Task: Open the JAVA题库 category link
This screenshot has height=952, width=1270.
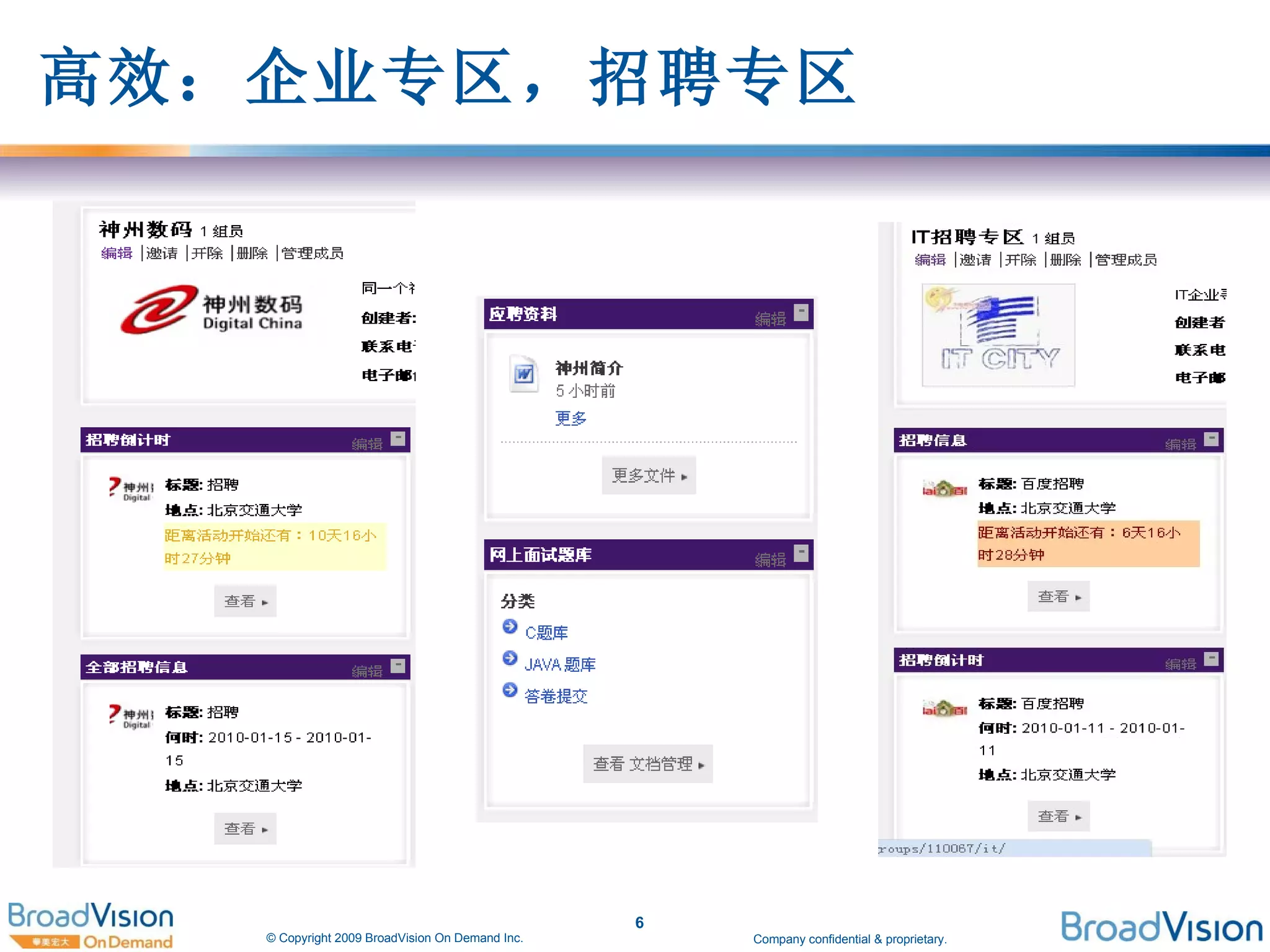Action: pos(560,664)
